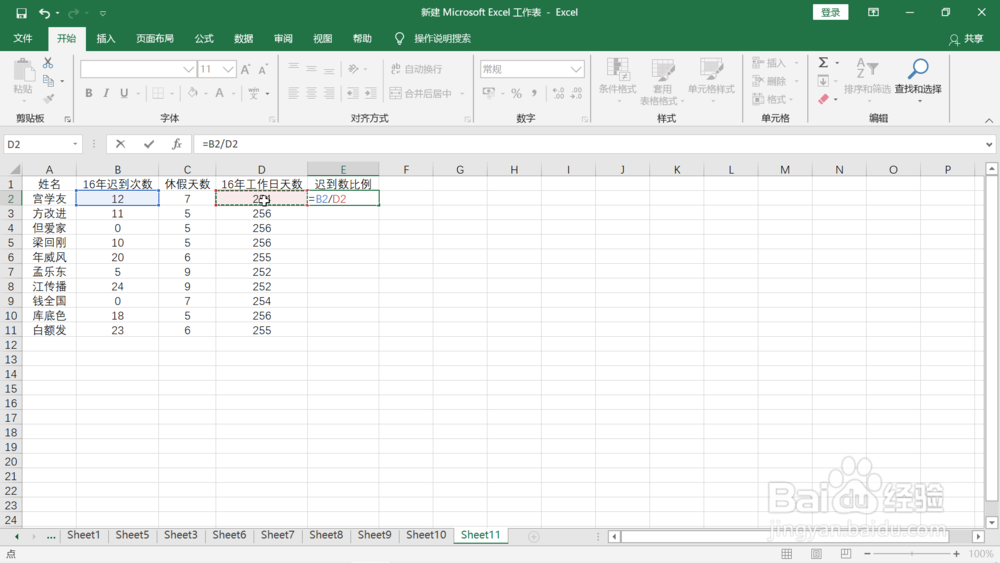Switch to Normal view in status bar

tap(787, 554)
